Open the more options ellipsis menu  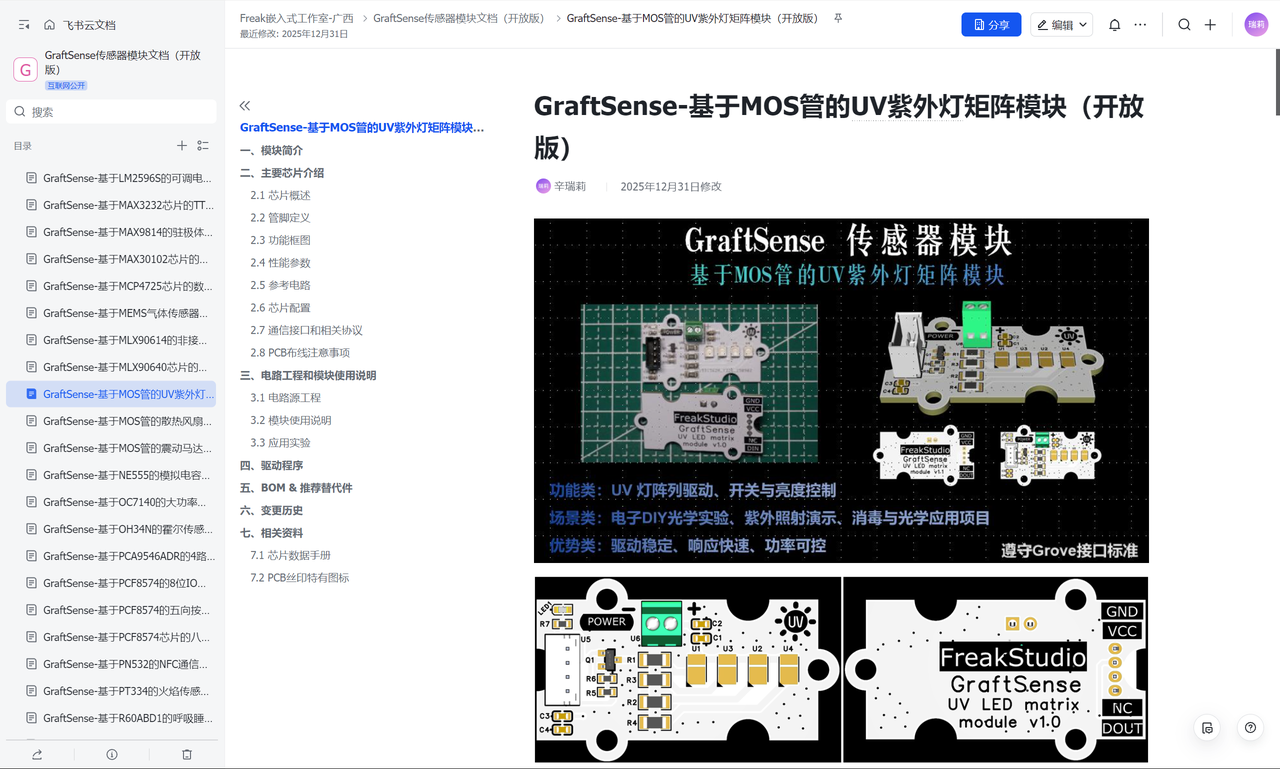point(1140,25)
